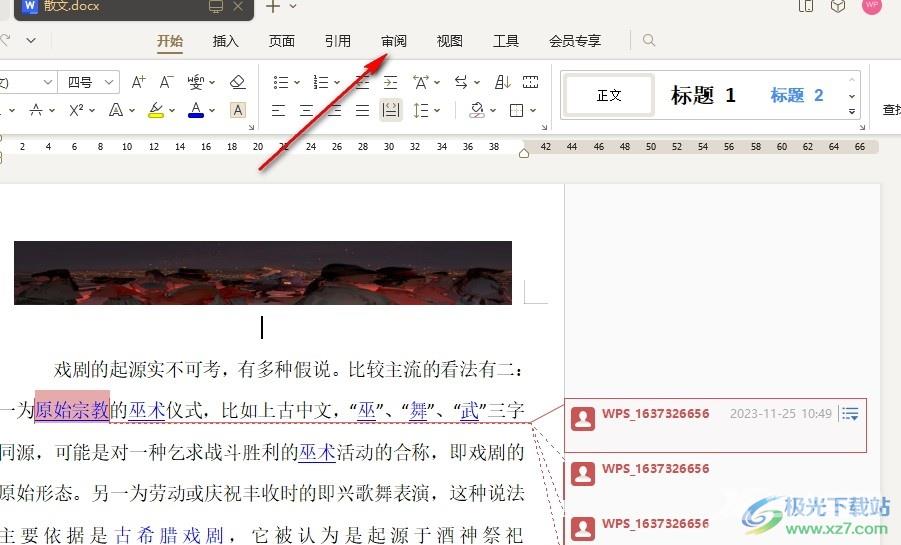The height and width of the screenshot is (545, 901).
Task: Toggle distributed alignment button
Action: click(391, 110)
